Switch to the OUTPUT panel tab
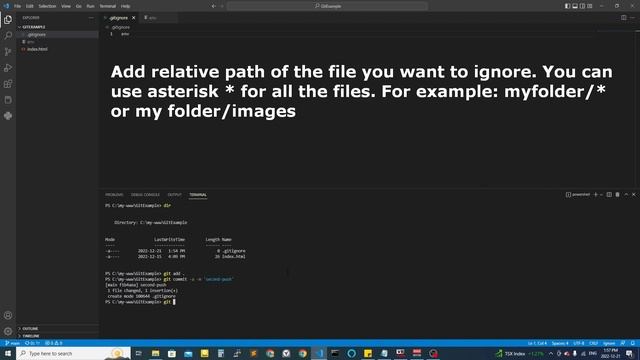The height and width of the screenshot is (360, 640). pos(174,195)
